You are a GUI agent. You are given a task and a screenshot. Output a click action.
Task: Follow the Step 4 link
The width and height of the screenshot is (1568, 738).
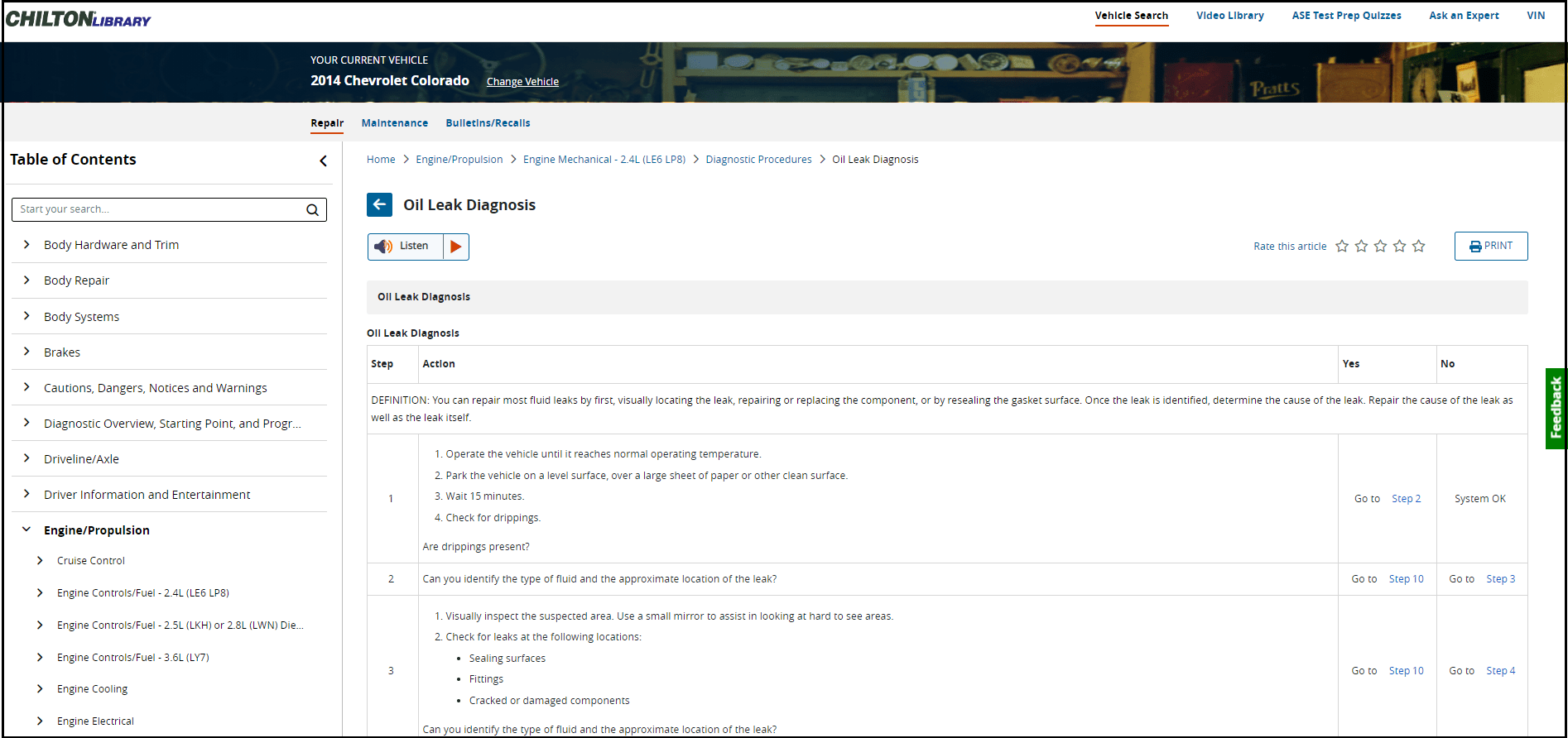point(1500,671)
